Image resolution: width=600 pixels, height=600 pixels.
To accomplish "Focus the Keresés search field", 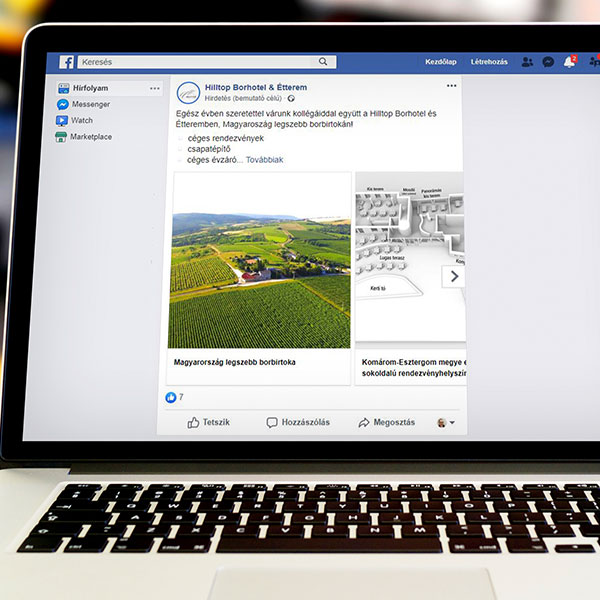I will coord(207,62).
